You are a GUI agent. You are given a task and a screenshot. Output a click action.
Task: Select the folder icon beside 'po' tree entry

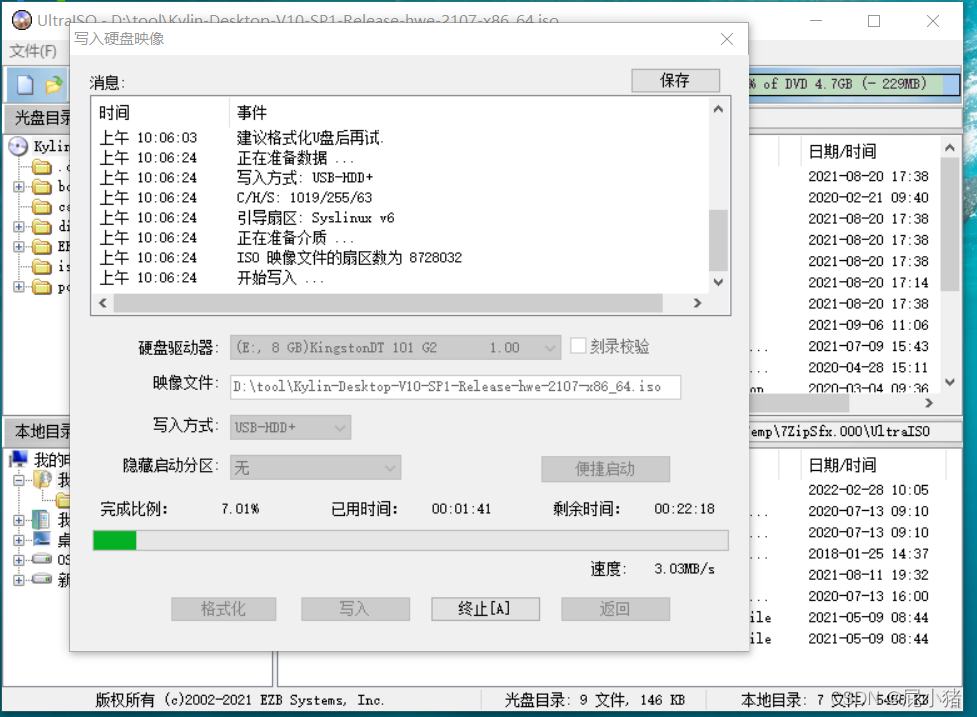42,287
